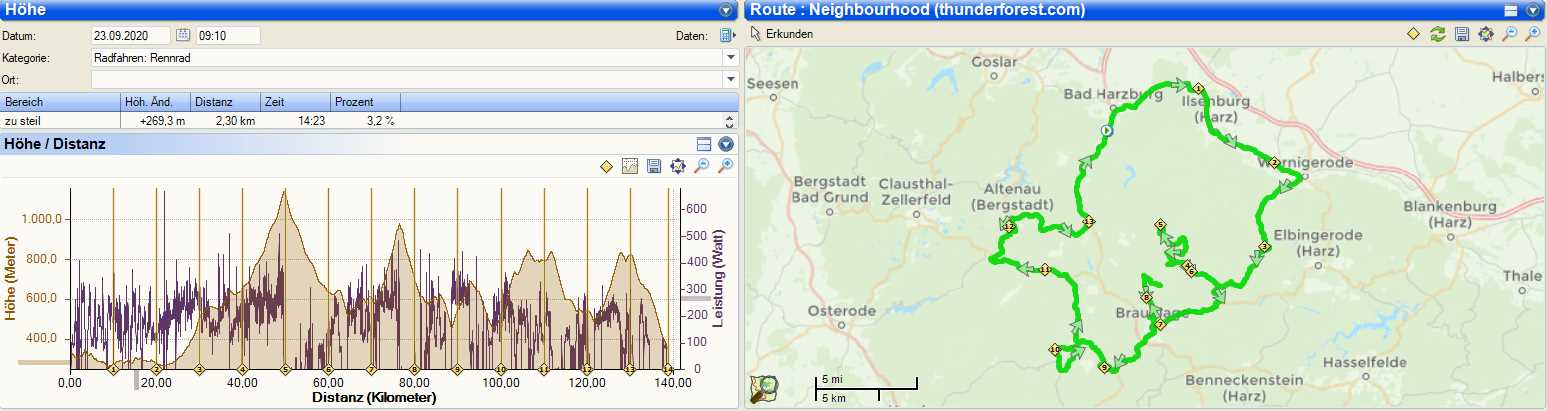Toggle lap markers on the elevation chart
This screenshot has height=411, width=1547.
[606, 166]
